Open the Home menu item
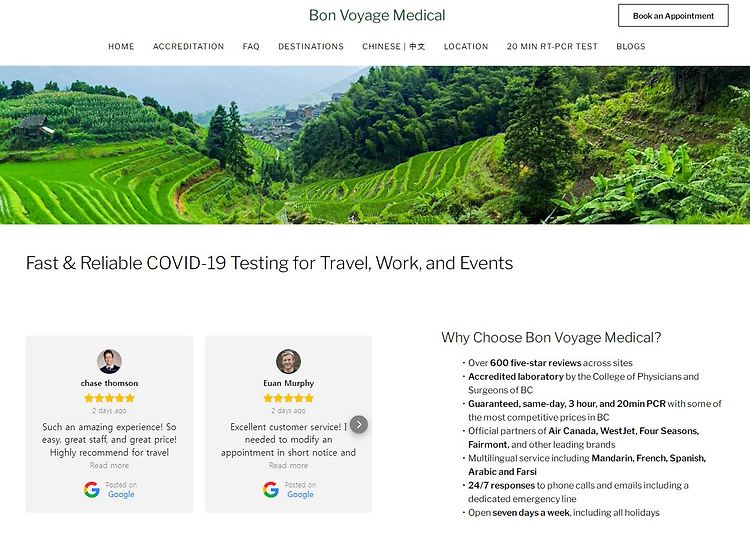 [121, 46]
